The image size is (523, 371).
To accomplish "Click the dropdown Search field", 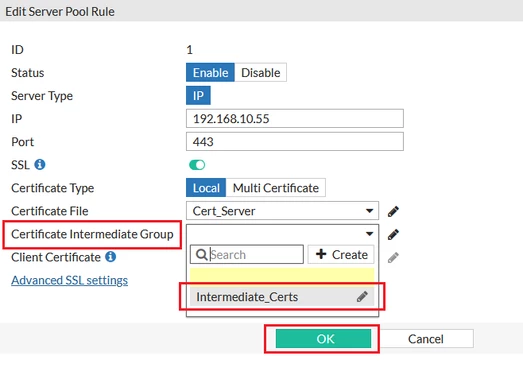I will point(247,255).
